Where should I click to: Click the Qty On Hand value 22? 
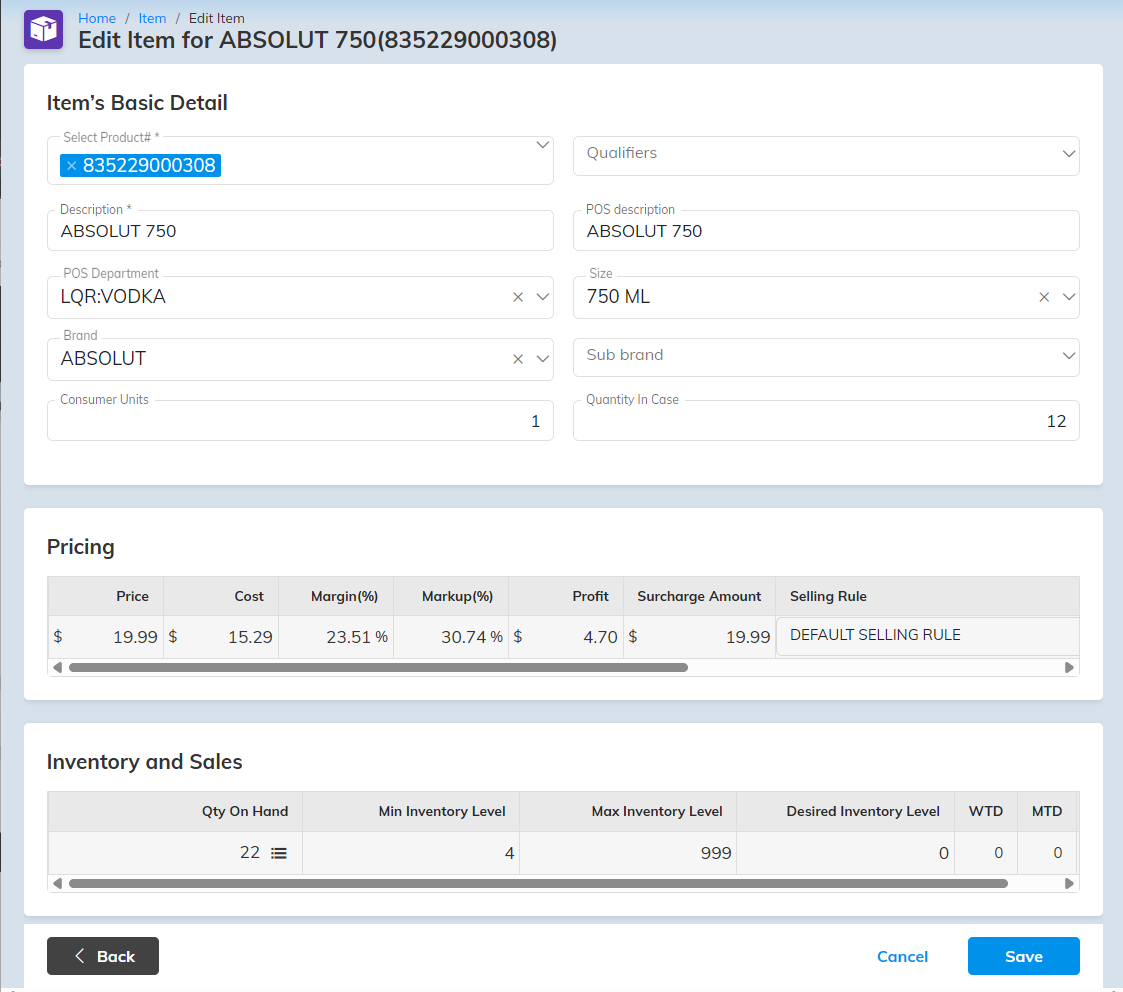[249, 852]
